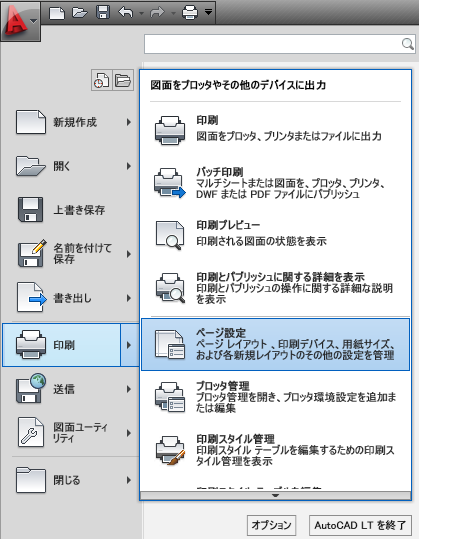The height and width of the screenshot is (539, 465).
Task: Click the 閉じる folder icon
Action: point(31,480)
